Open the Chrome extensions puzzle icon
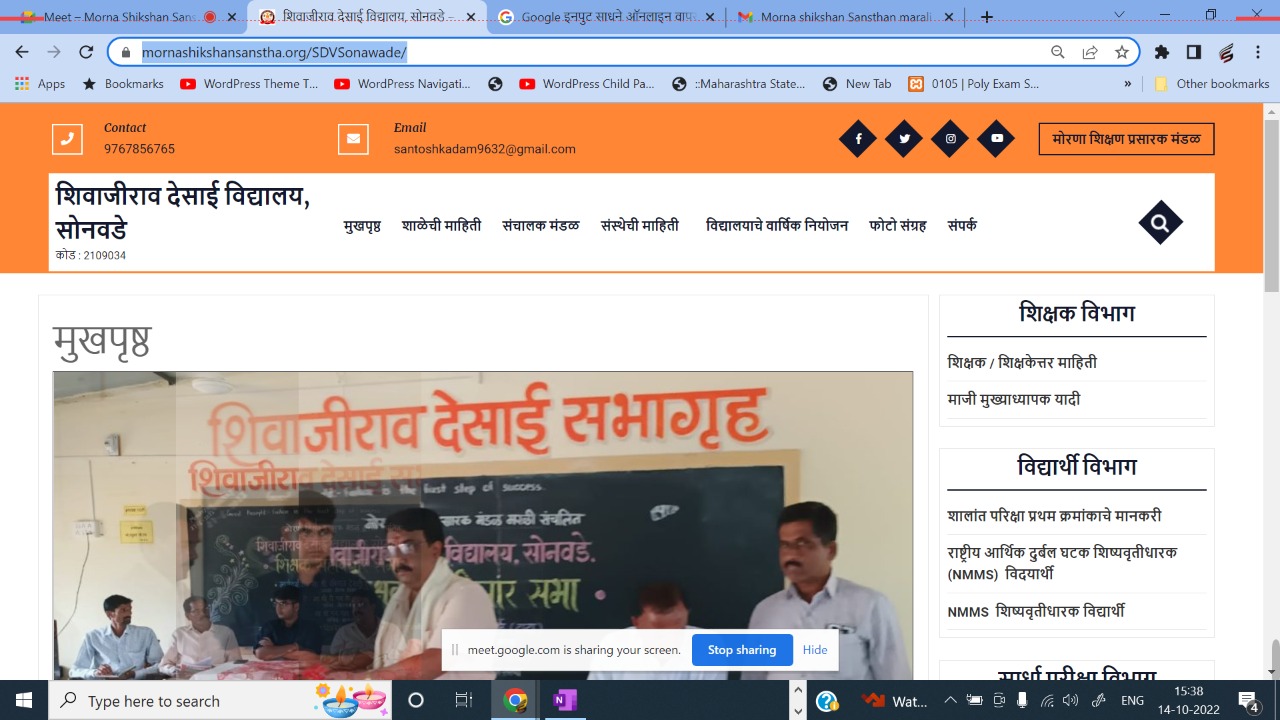Viewport: 1280px width, 720px height. pyautogui.click(x=1161, y=52)
